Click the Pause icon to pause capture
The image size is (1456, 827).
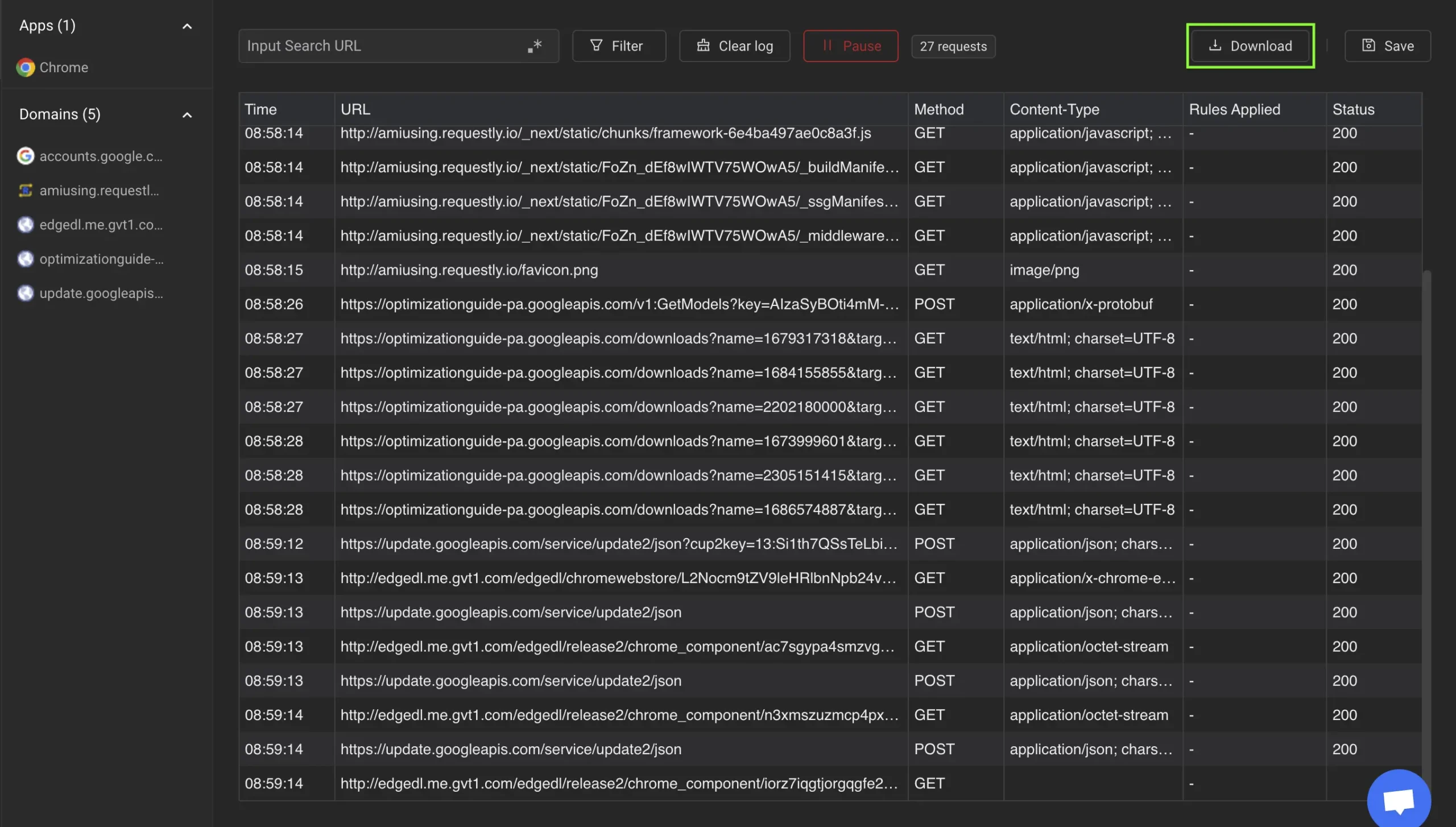tap(825, 45)
